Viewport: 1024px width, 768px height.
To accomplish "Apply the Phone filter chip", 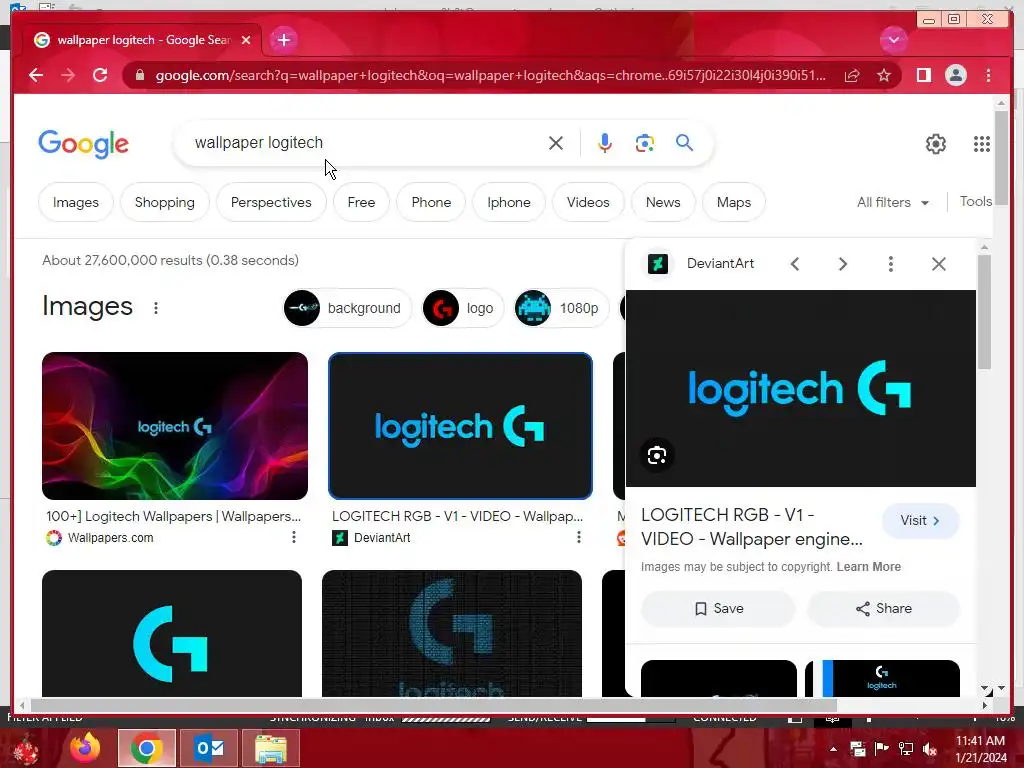I will coord(431,202).
